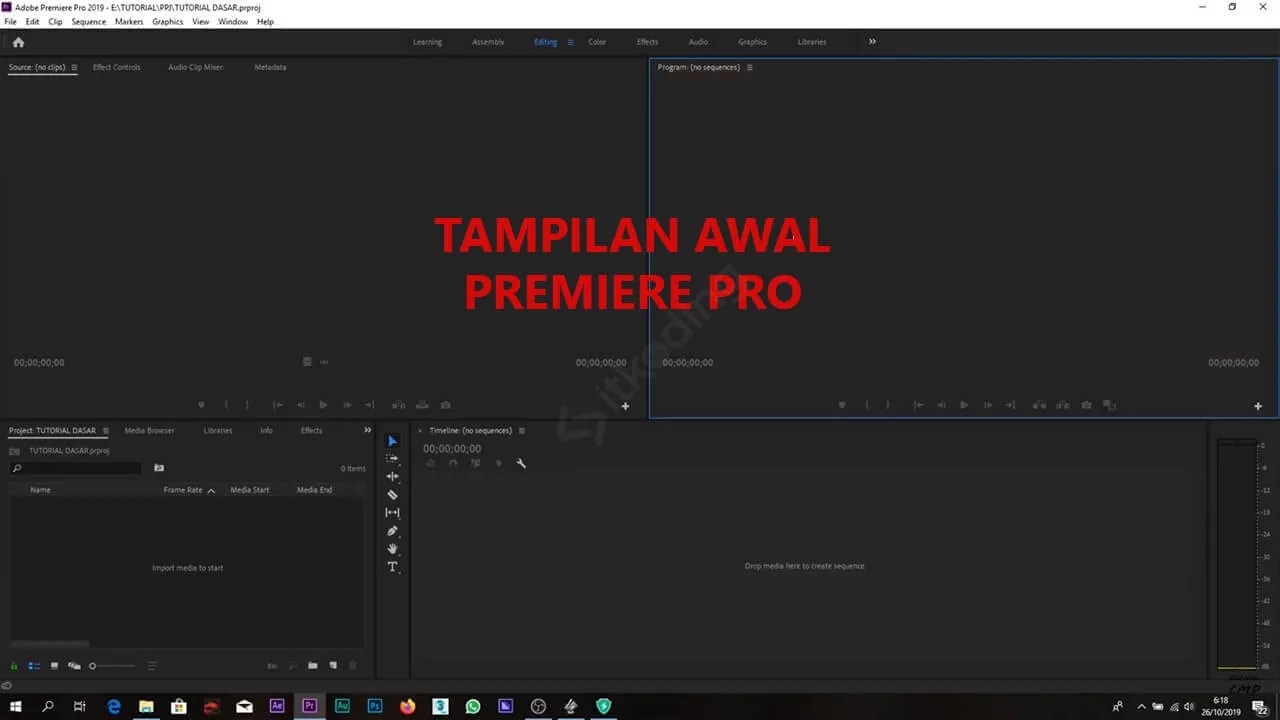Open the File menu
1280x720 pixels.
(x=10, y=21)
